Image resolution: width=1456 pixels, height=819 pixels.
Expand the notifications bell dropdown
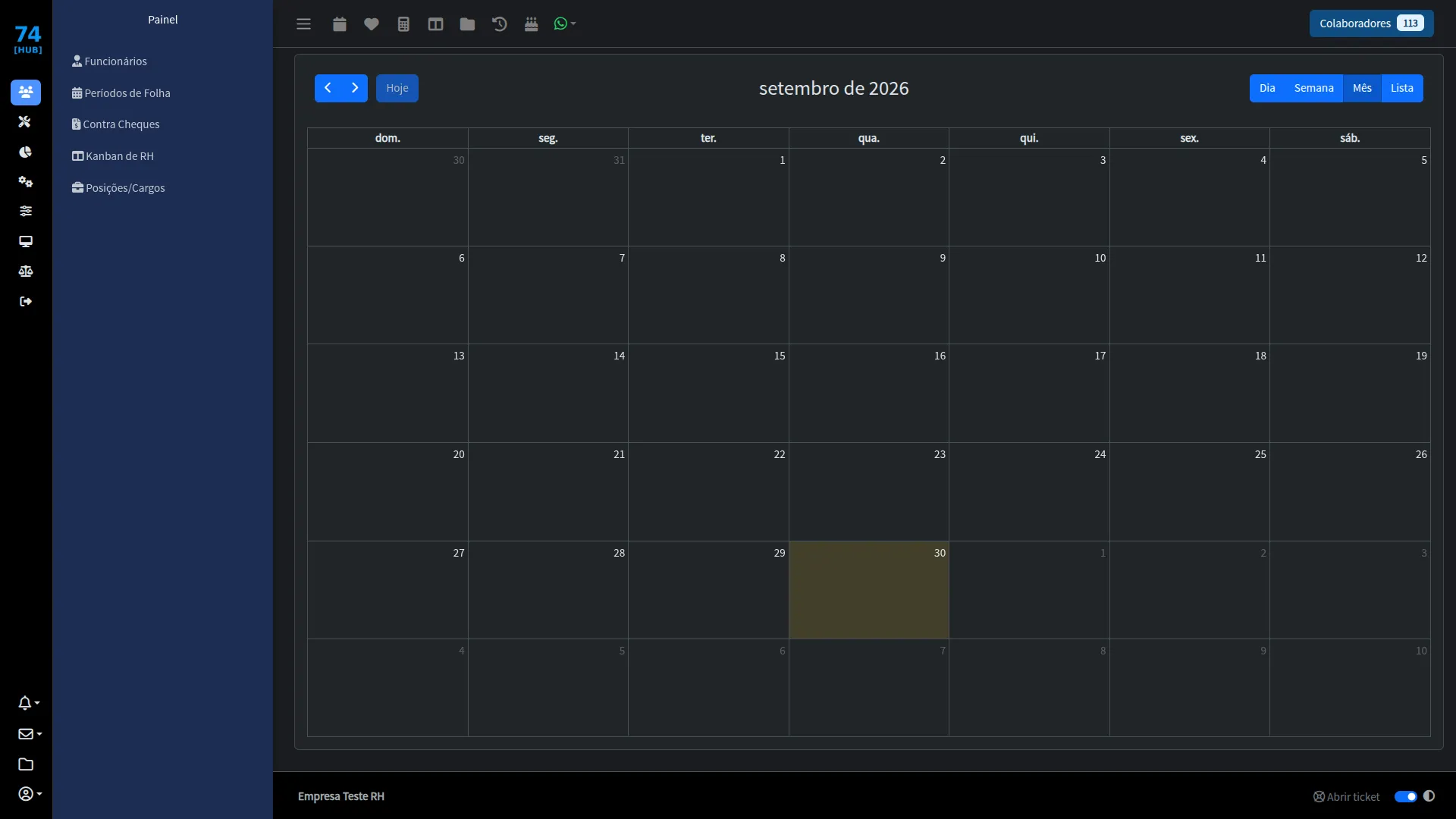pos(29,703)
